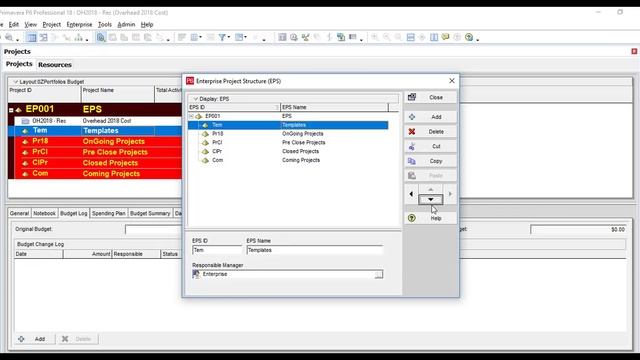This screenshot has width=640, height=360.
Task: Open the Layout 0ZPortfolios Budget dropdown
Action: click(x=16, y=82)
